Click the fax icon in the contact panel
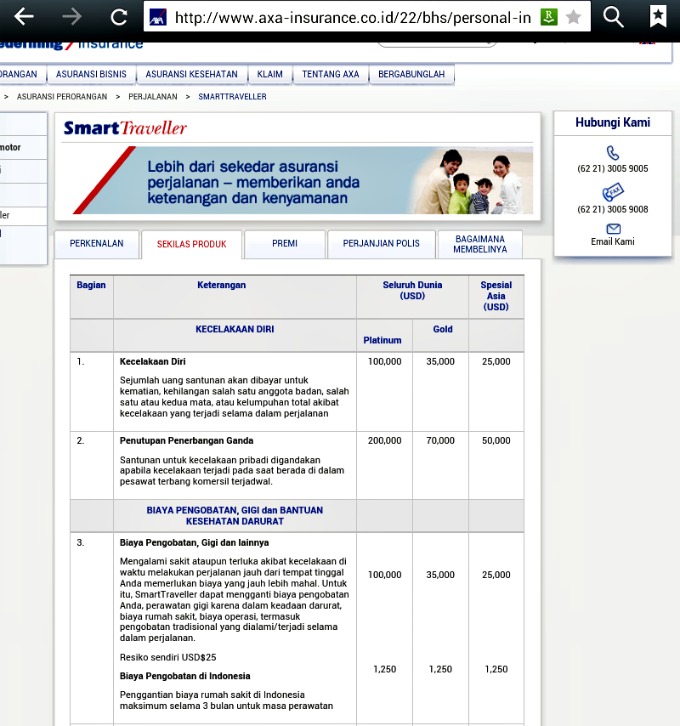This screenshot has height=726, width=680. point(613,191)
